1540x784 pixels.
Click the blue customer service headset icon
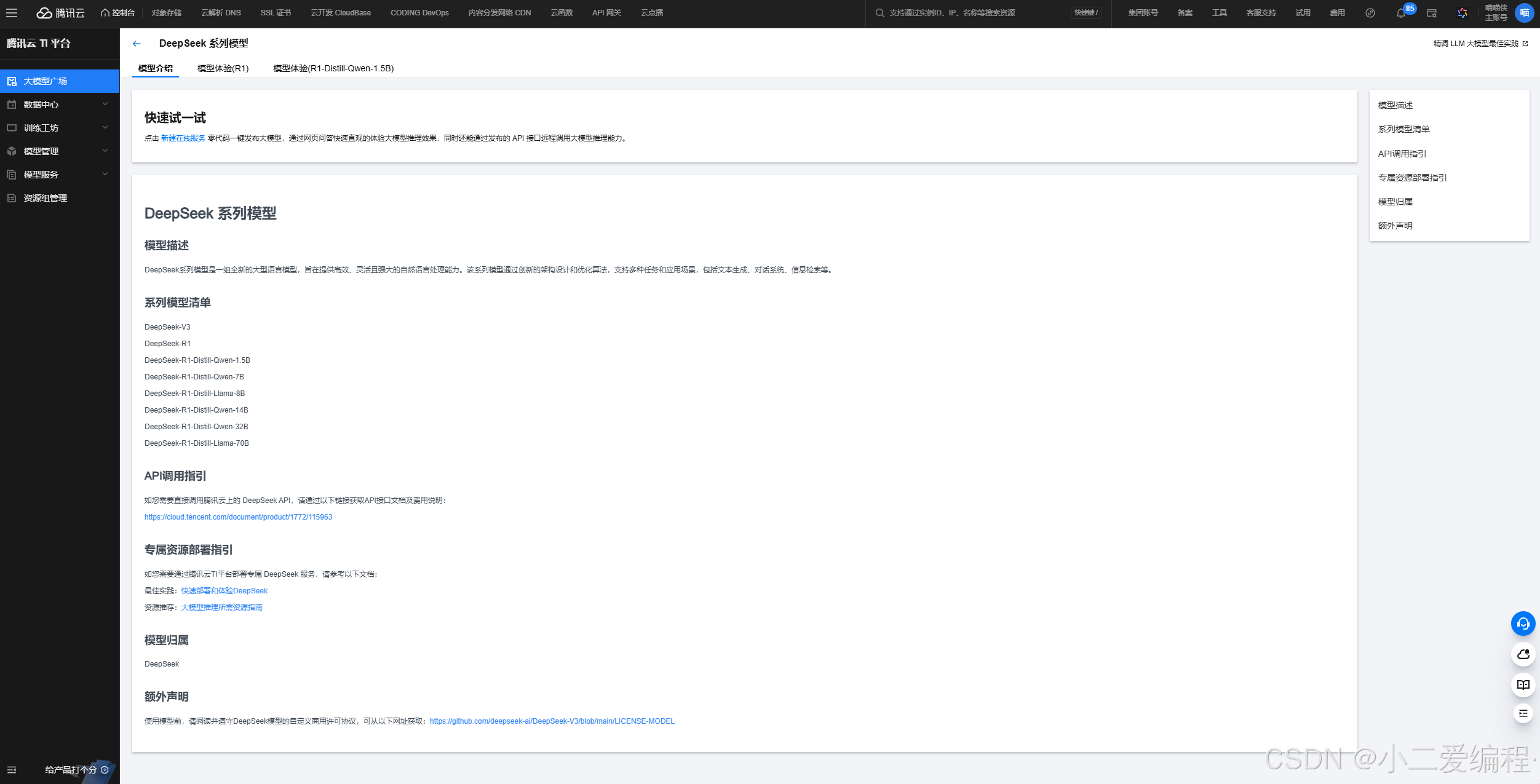point(1523,624)
